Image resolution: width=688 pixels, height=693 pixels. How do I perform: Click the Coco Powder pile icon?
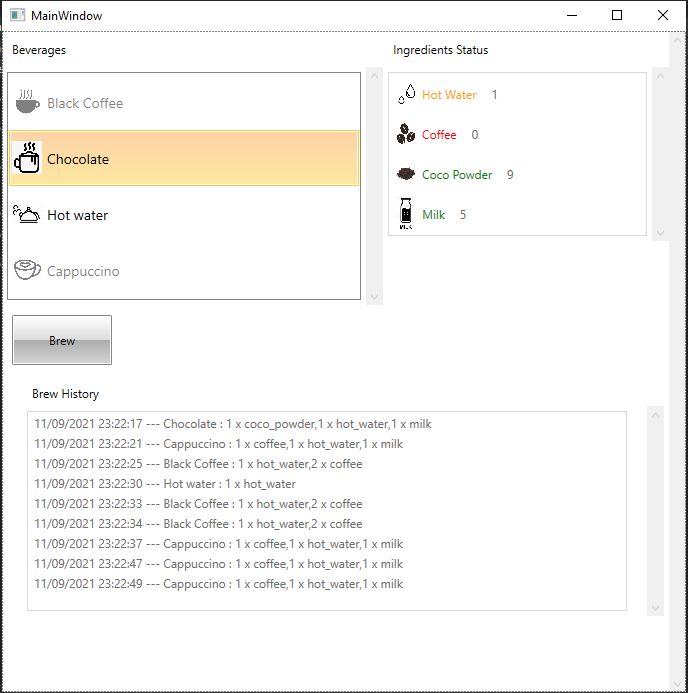click(406, 174)
